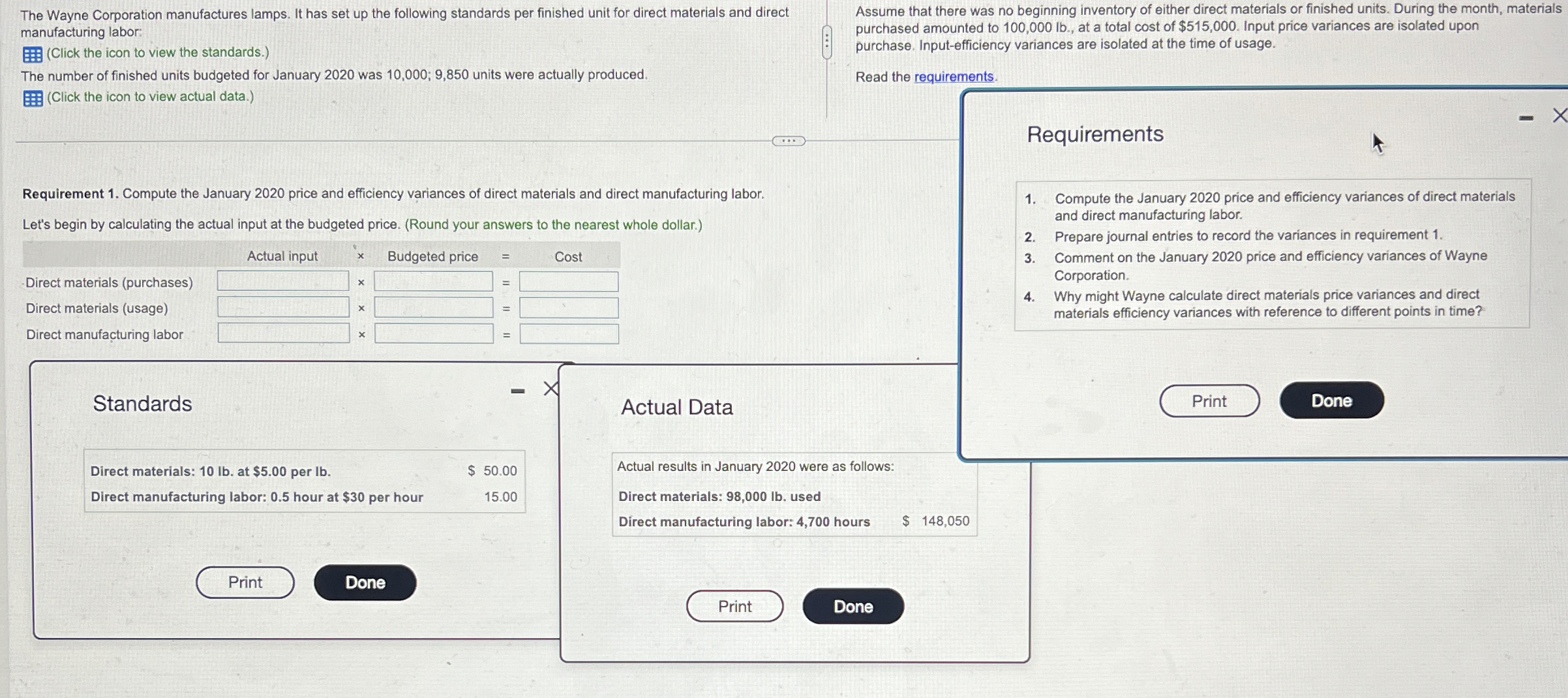The image size is (1568, 698).
Task: Click Done in the Requirements dialog
Action: click(x=1331, y=401)
